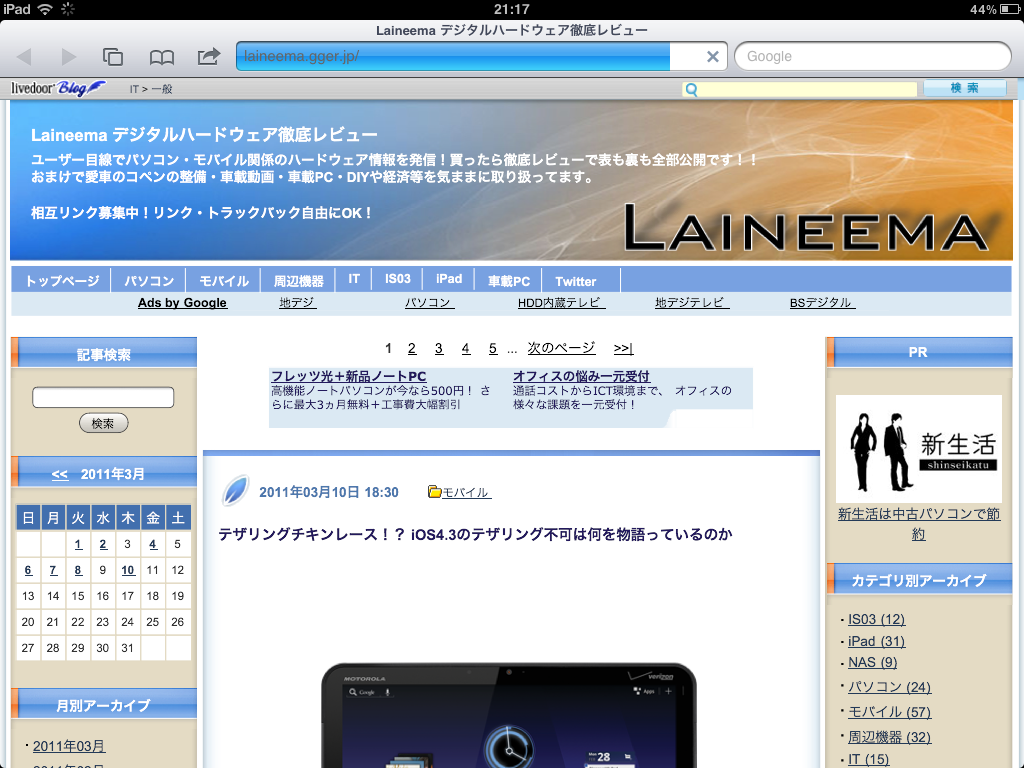The width and height of the screenshot is (1024, 768).
Task: Clear the address bar with X
Action: pyautogui.click(x=712, y=57)
